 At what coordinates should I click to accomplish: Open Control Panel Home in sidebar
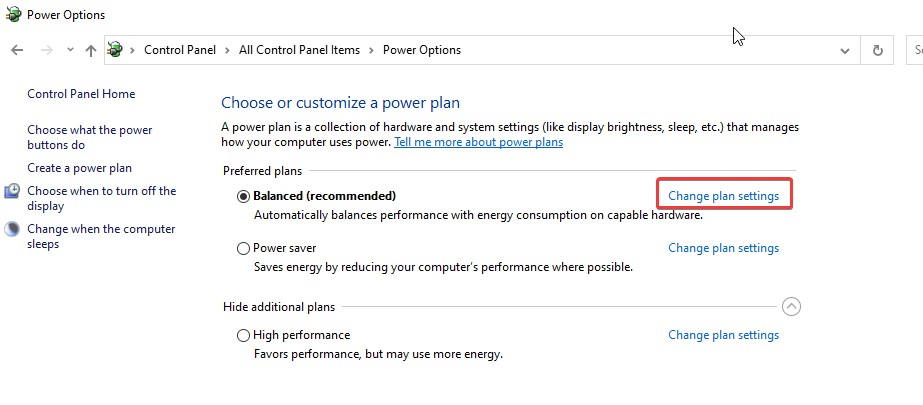(x=81, y=94)
